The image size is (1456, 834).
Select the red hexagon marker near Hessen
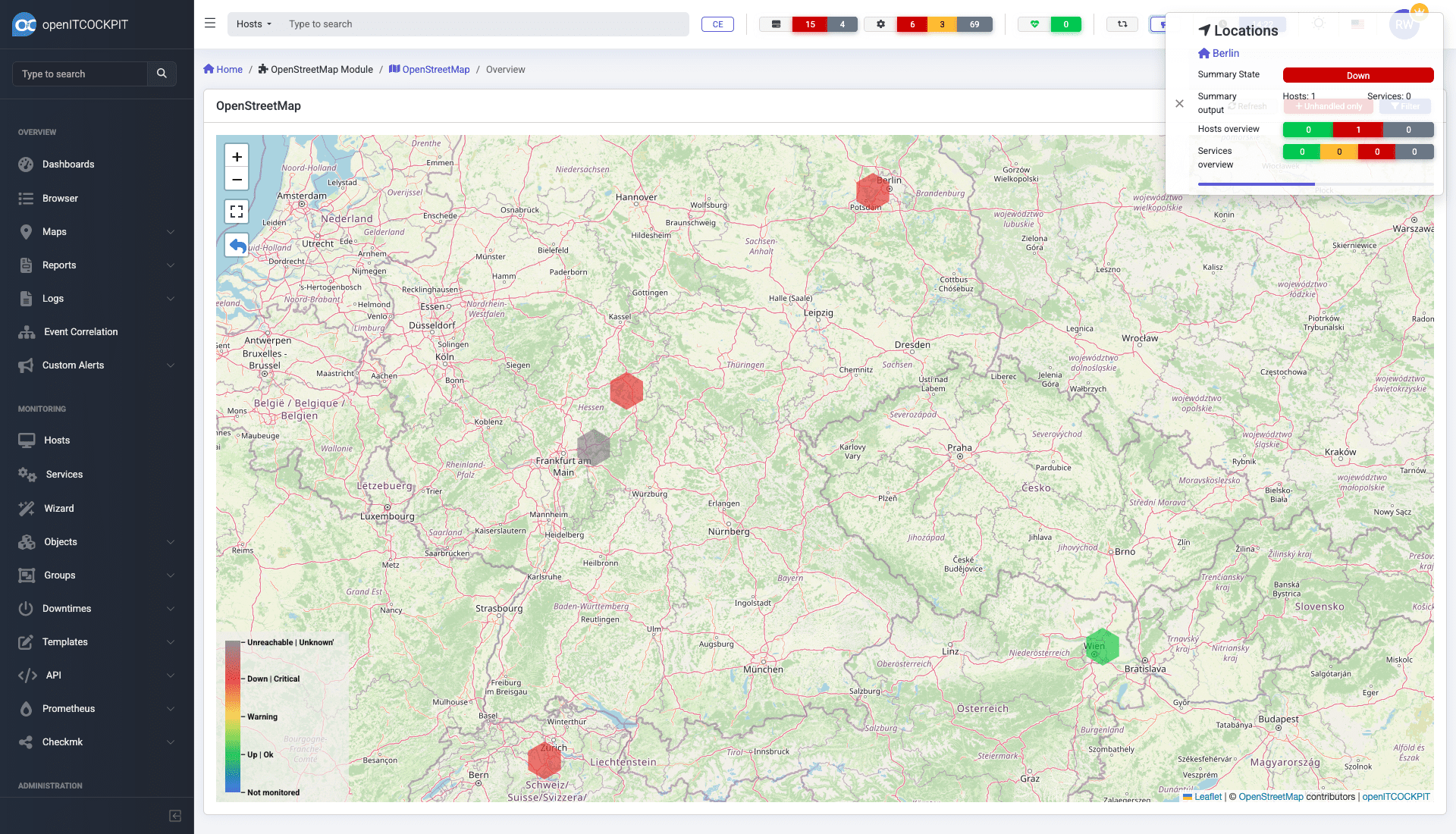[626, 390]
